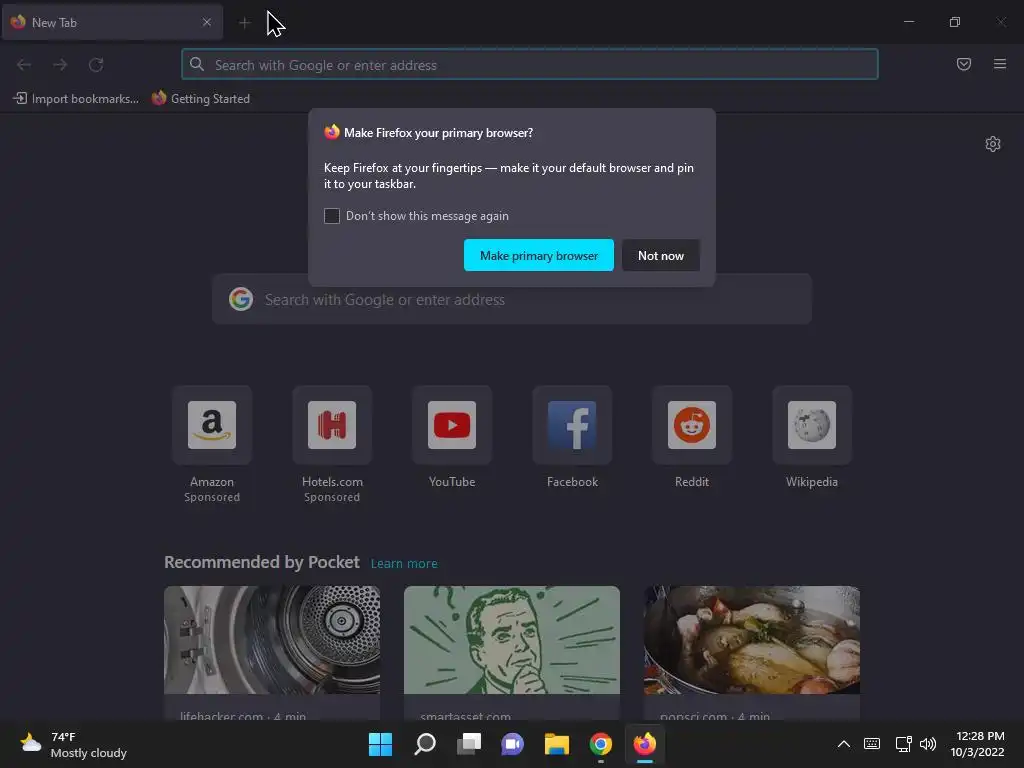Open the weather widget showing 74°F

click(73, 744)
